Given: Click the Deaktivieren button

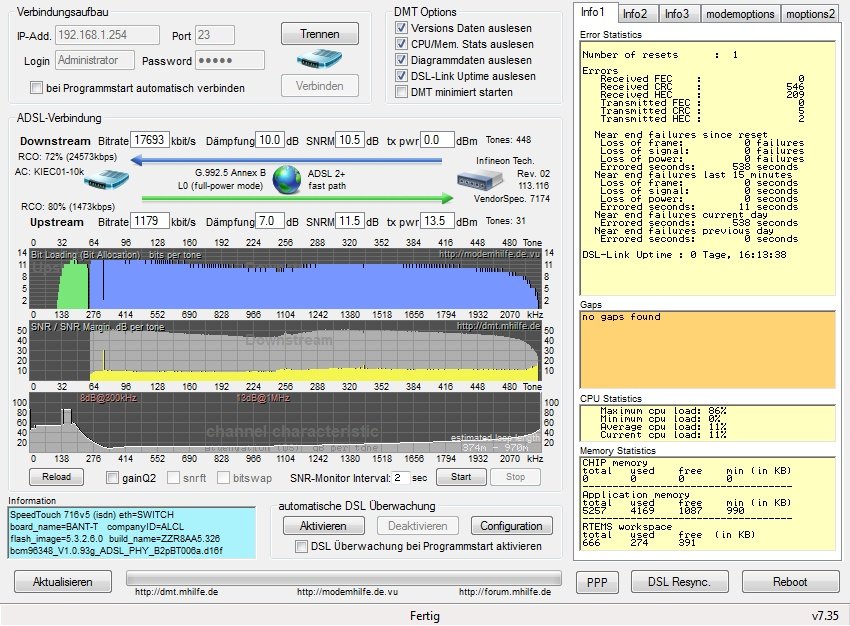Looking at the screenshot, I should click(418, 526).
